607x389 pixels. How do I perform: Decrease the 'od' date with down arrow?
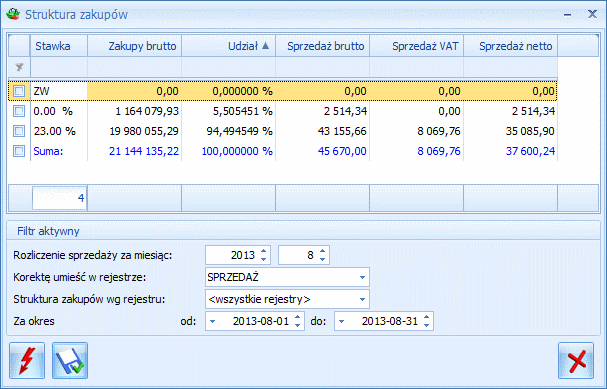pyautogui.click(x=297, y=326)
